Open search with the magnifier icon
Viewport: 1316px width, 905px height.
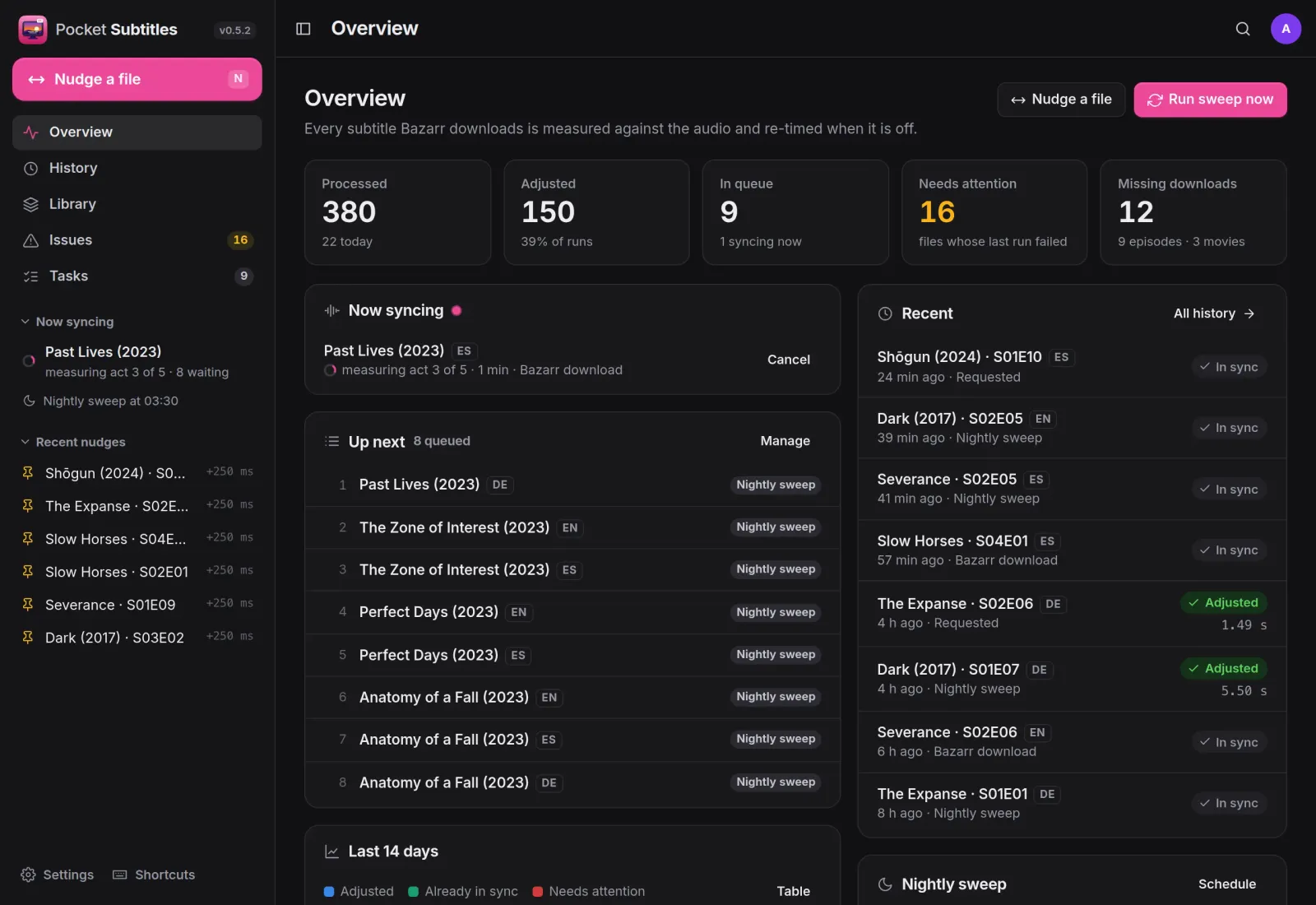[x=1243, y=29]
